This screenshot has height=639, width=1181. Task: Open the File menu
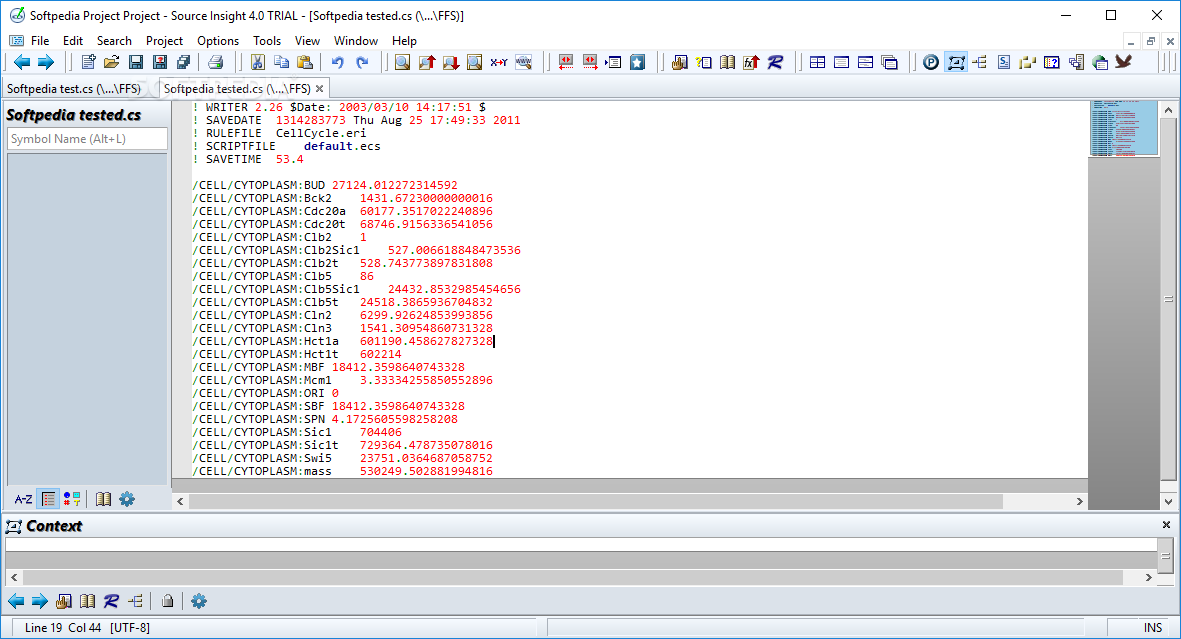point(40,41)
